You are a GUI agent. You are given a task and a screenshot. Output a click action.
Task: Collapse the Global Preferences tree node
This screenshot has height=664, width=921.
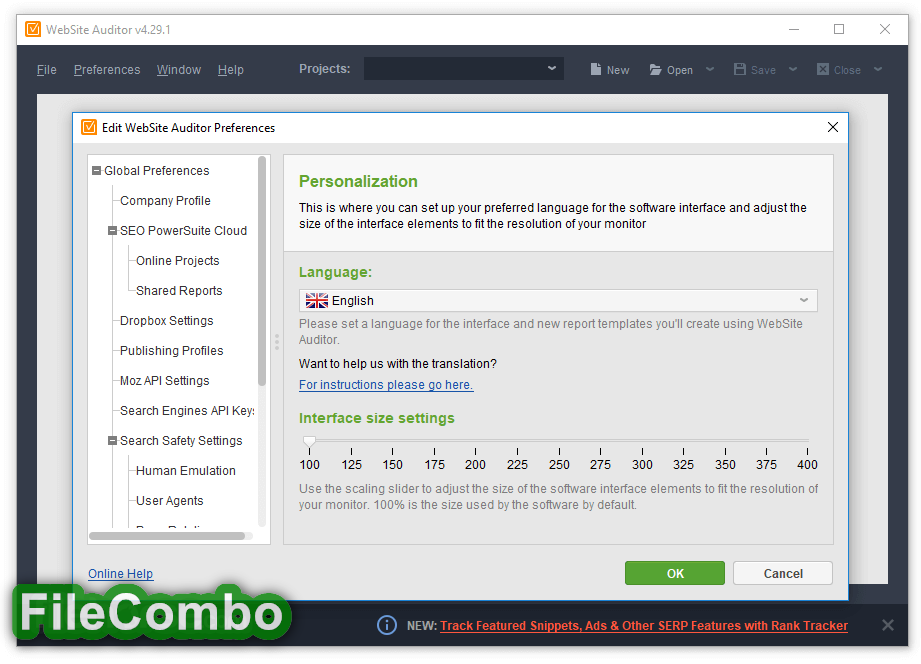click(96, 170)
